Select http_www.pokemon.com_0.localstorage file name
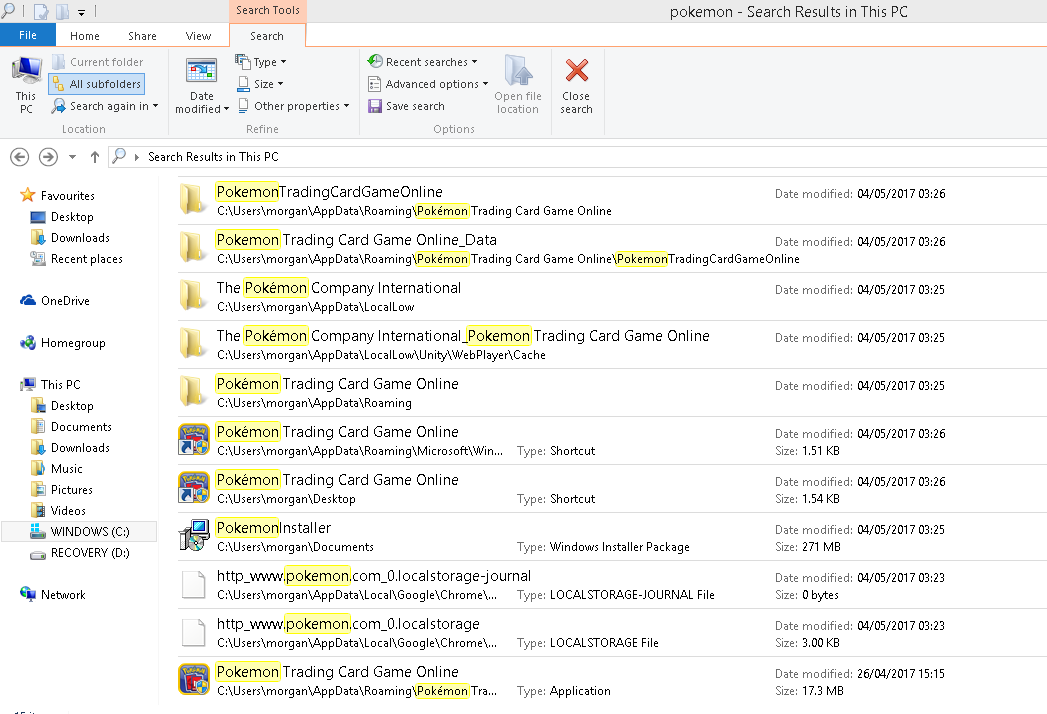This screenshot has width=1047, height=714. click(348, 624)
